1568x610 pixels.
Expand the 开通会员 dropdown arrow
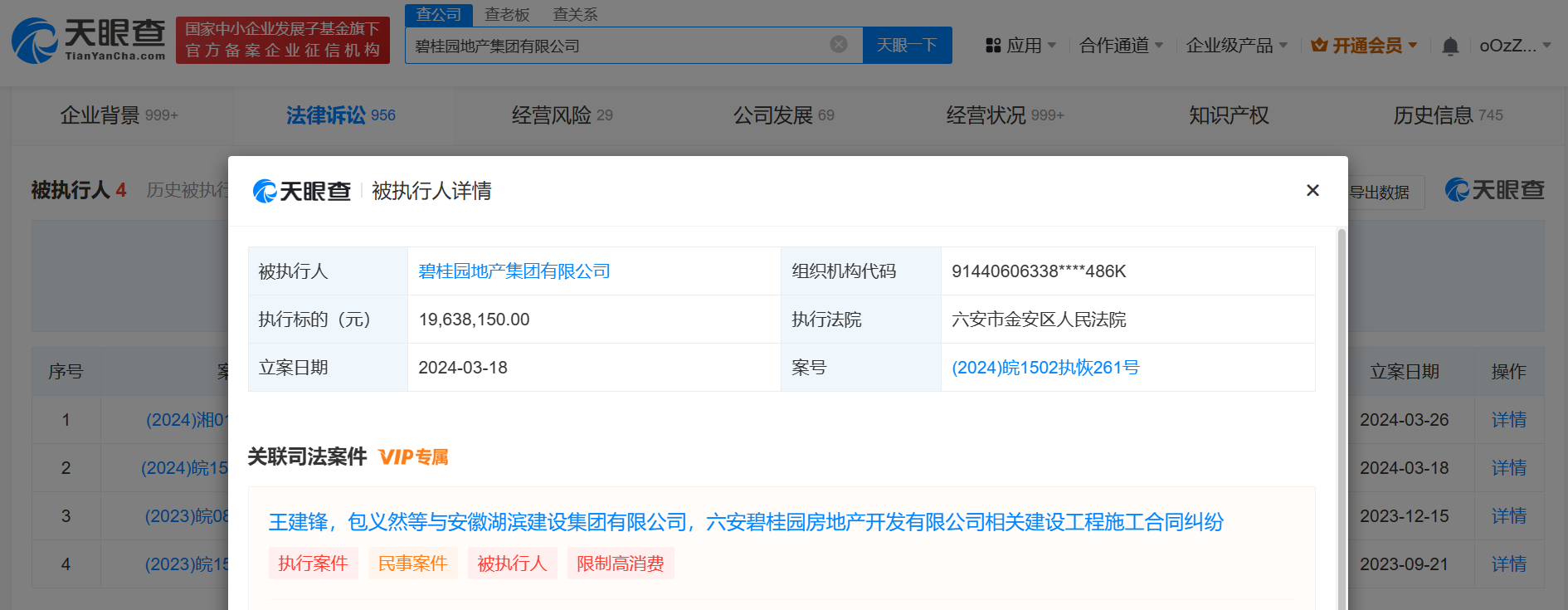[1413, 46]
